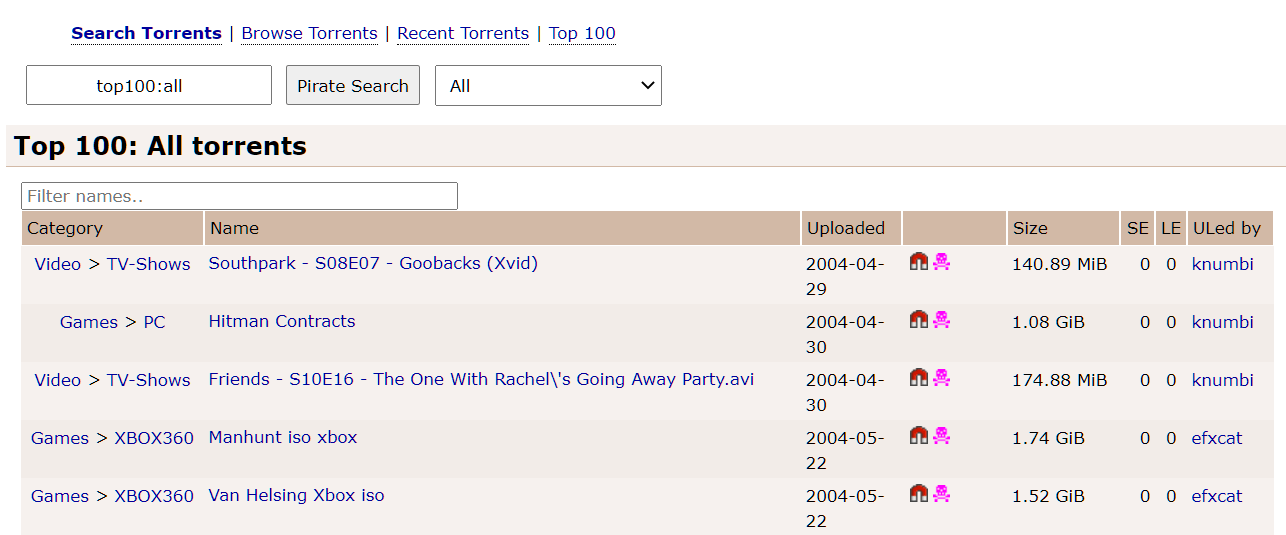
Task: Click the Filter names input field
Action: tap(239, 196)
